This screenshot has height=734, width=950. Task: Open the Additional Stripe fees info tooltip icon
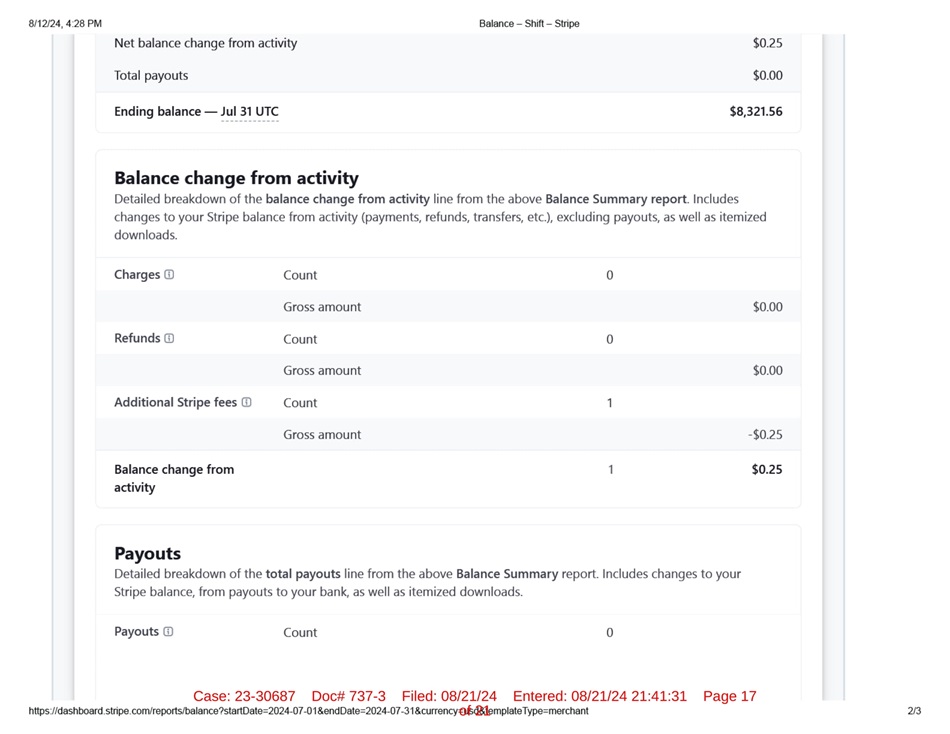tap(246, 402)
